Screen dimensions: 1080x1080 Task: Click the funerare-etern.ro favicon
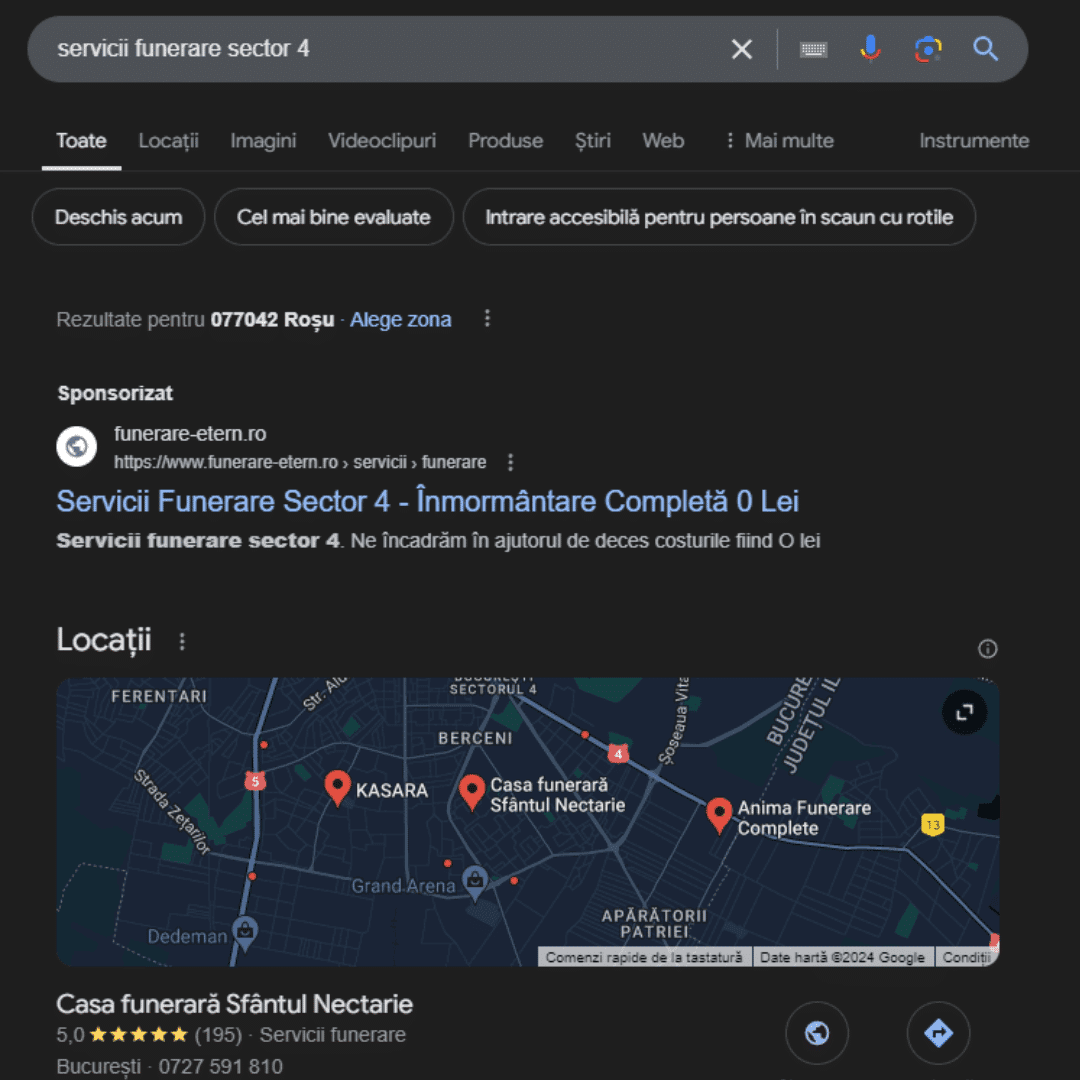(77, 447)
